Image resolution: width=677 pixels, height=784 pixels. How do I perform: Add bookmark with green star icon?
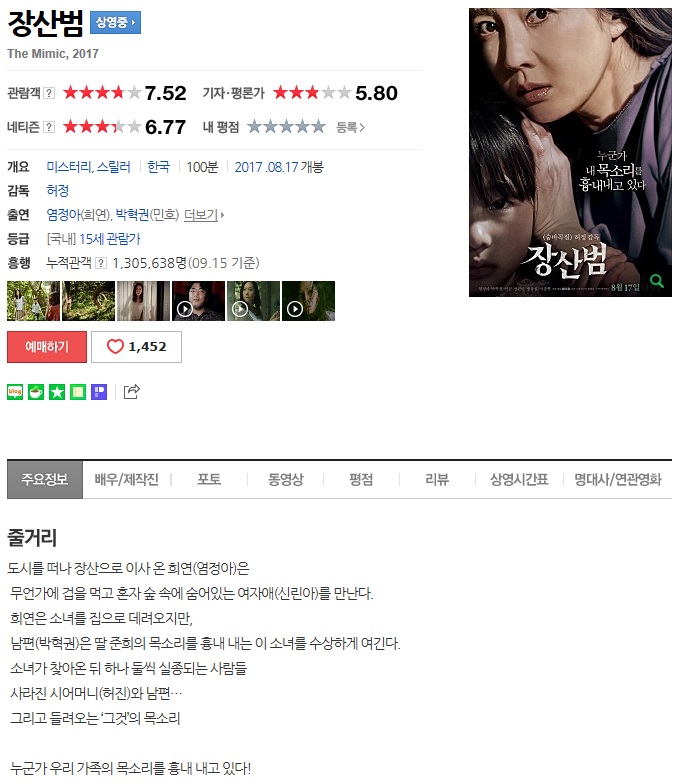(57, 392)
